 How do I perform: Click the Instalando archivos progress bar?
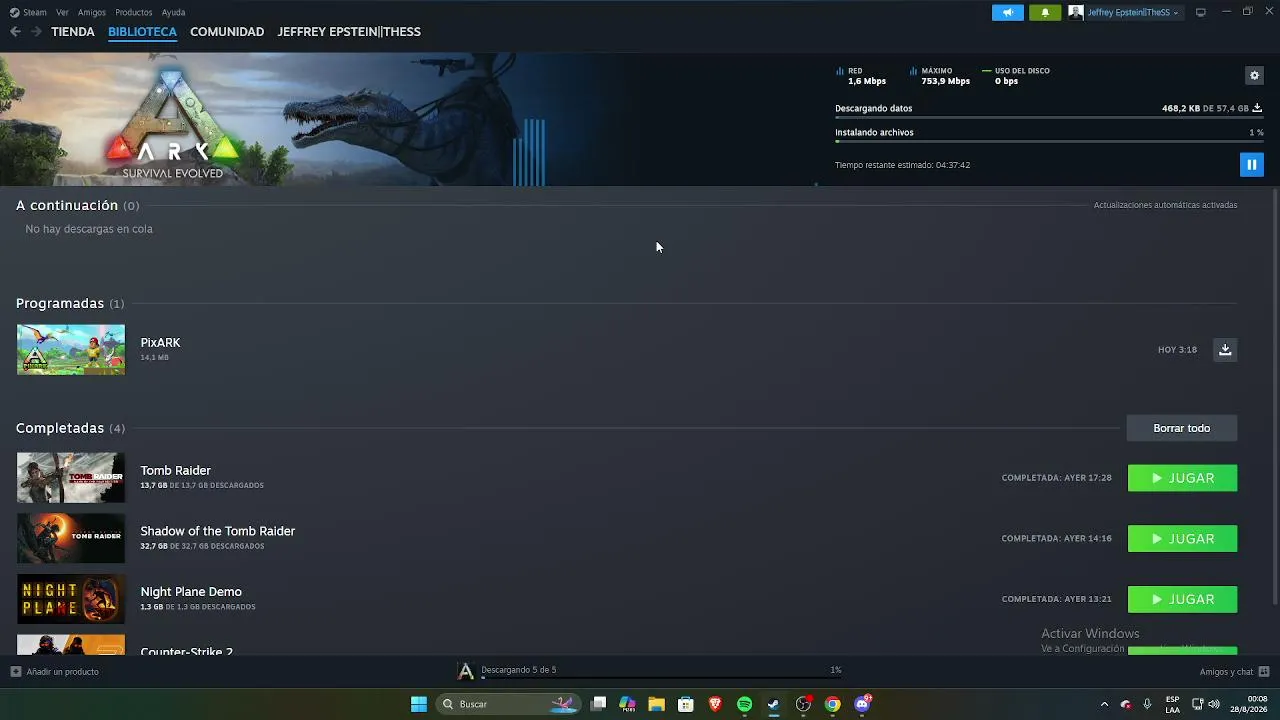(x=1049, y=141)
